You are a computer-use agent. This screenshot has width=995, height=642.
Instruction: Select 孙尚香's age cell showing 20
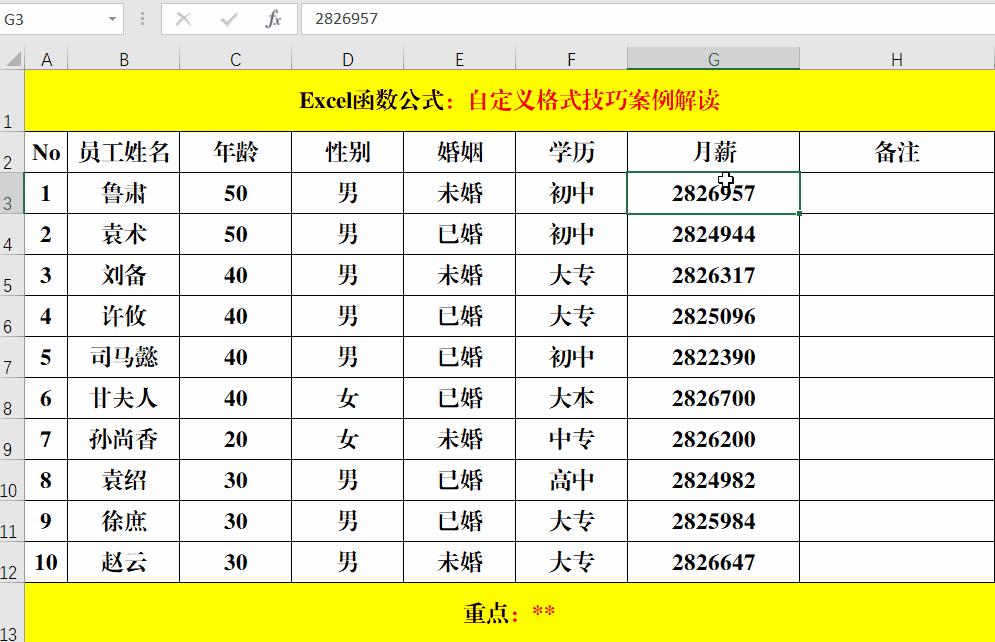(234, 439)
